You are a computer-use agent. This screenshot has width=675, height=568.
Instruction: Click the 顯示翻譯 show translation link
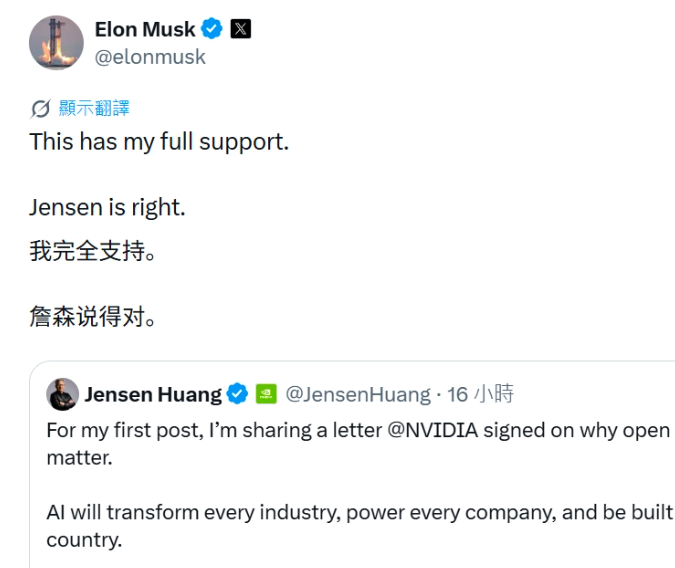(94, 108)
